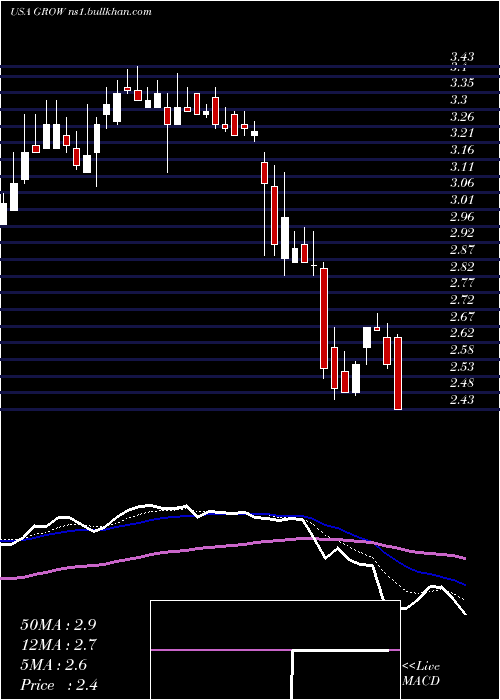
Task: Click the 2.67 price axis label
Action: [x=462, y=317]
